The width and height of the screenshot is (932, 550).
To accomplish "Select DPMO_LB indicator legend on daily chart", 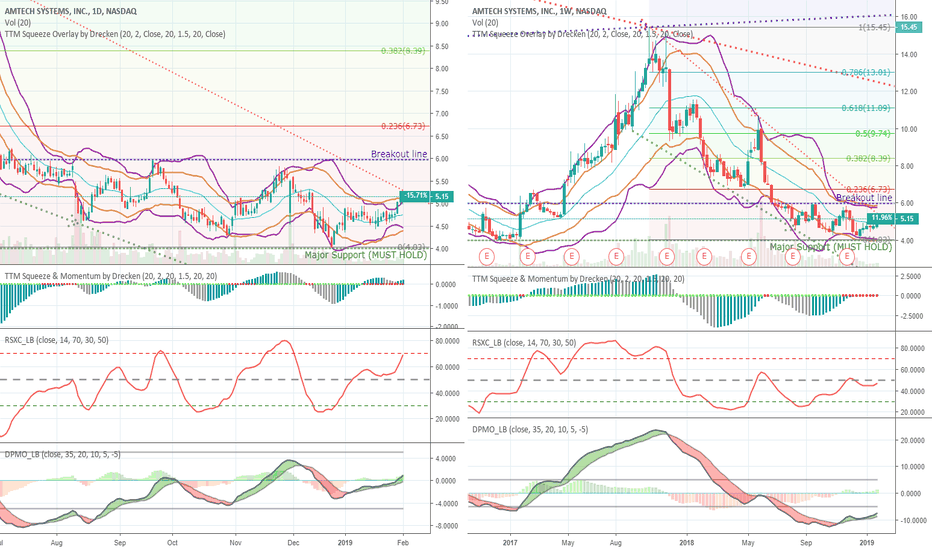I will [x=62, y=454].
